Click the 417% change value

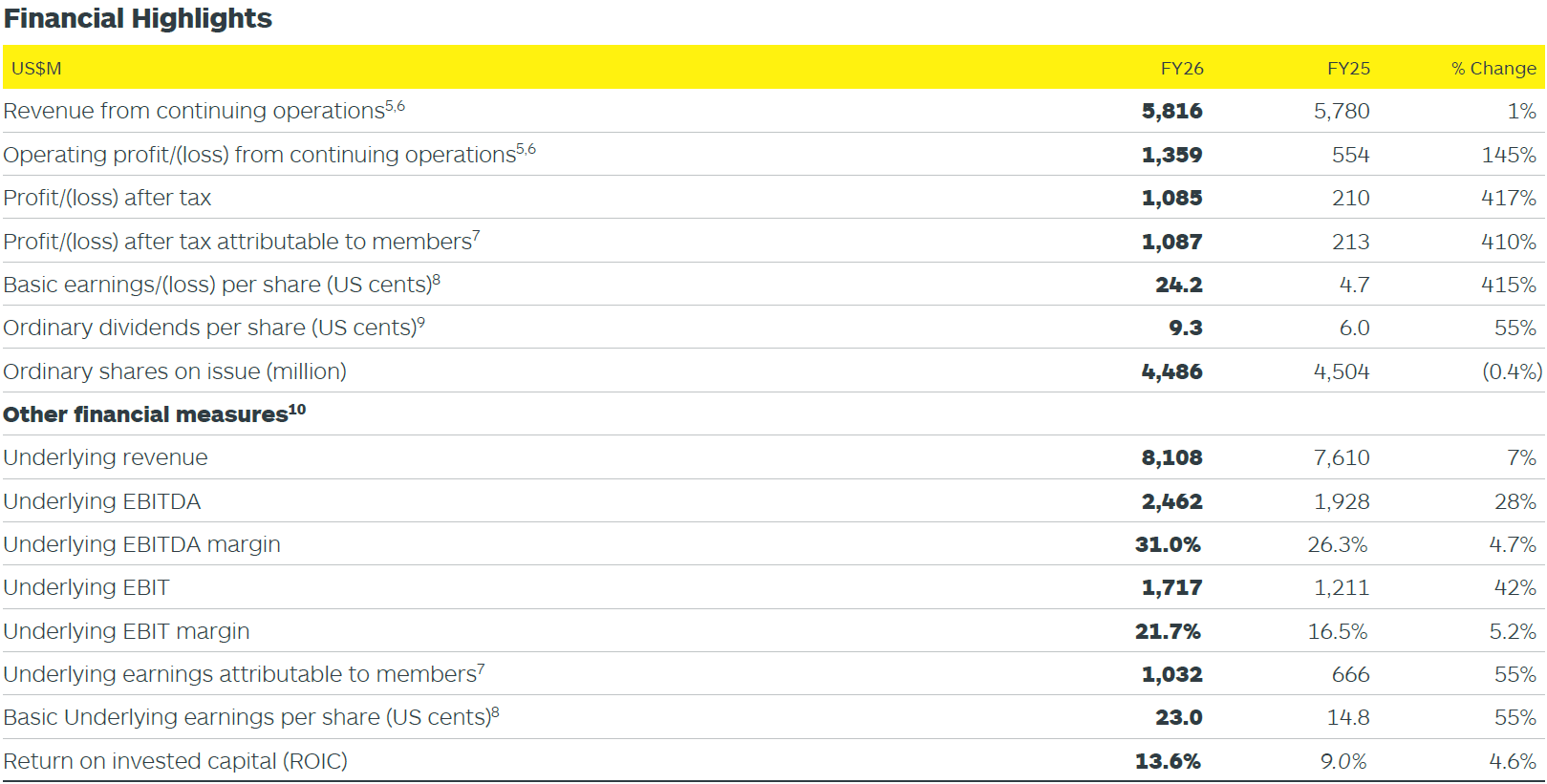(1509, 199)
